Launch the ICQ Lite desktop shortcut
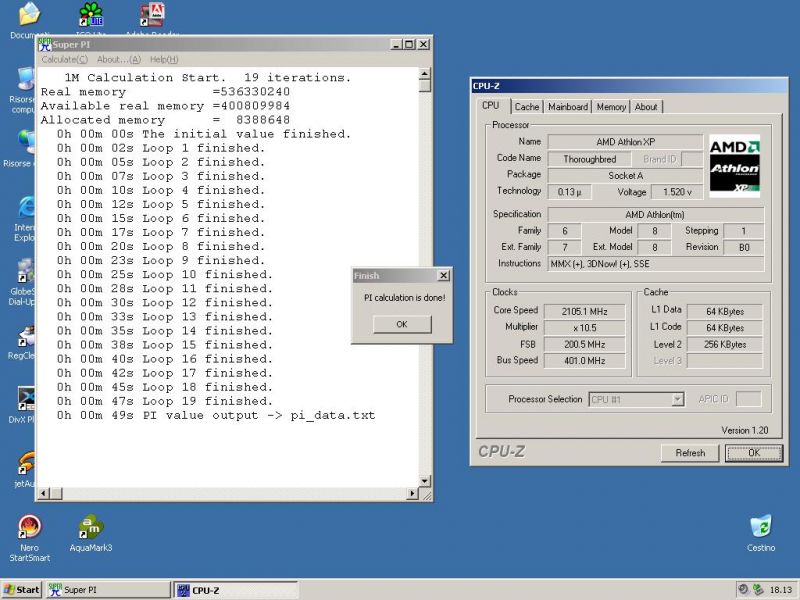Image resolution: width=800 pixels, height=600 pixels. coord(91,14)
